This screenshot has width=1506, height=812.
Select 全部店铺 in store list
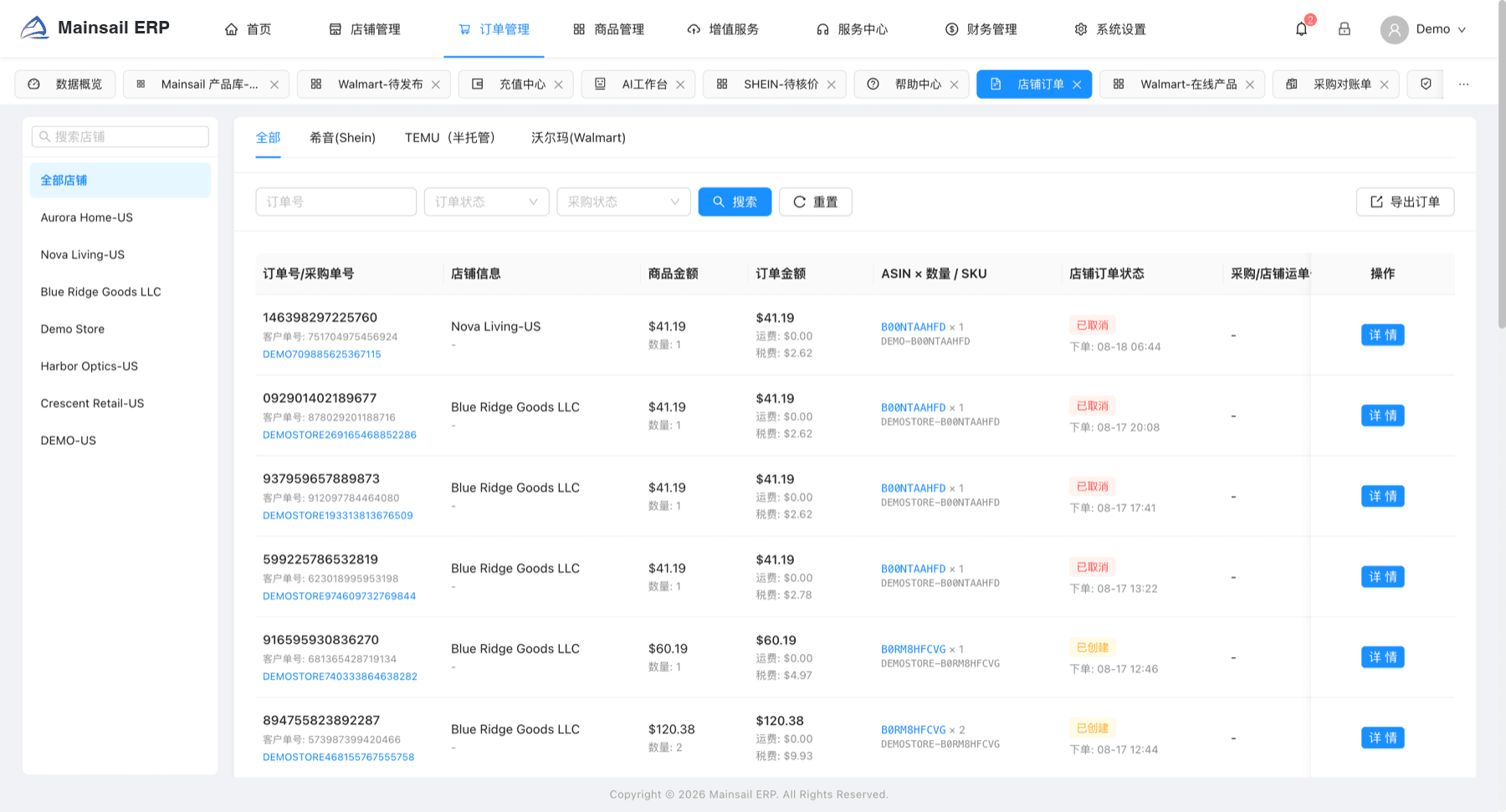coord(120,180)
